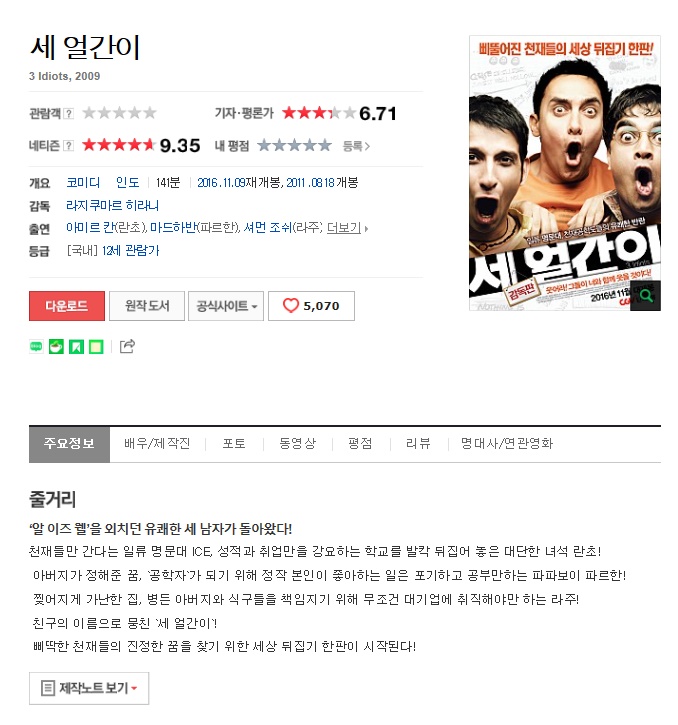Click the green memo square icon
The height and width of the screenshot is (725, 678).
click(96, 346)
